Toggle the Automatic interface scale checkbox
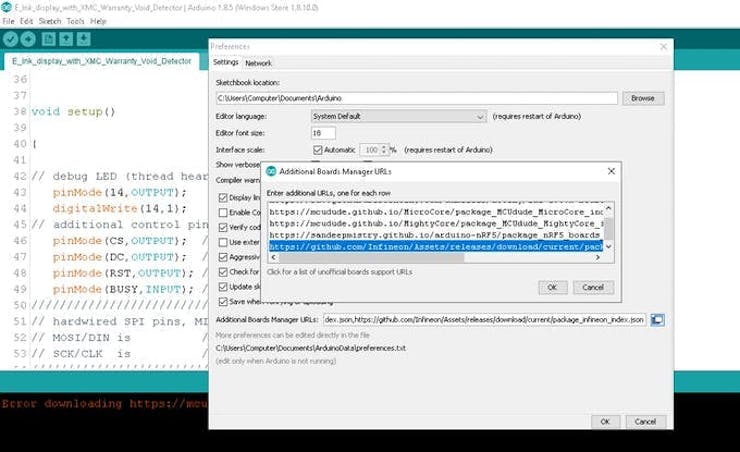Screen dimensions: 740x452 [x=318, y=150]
